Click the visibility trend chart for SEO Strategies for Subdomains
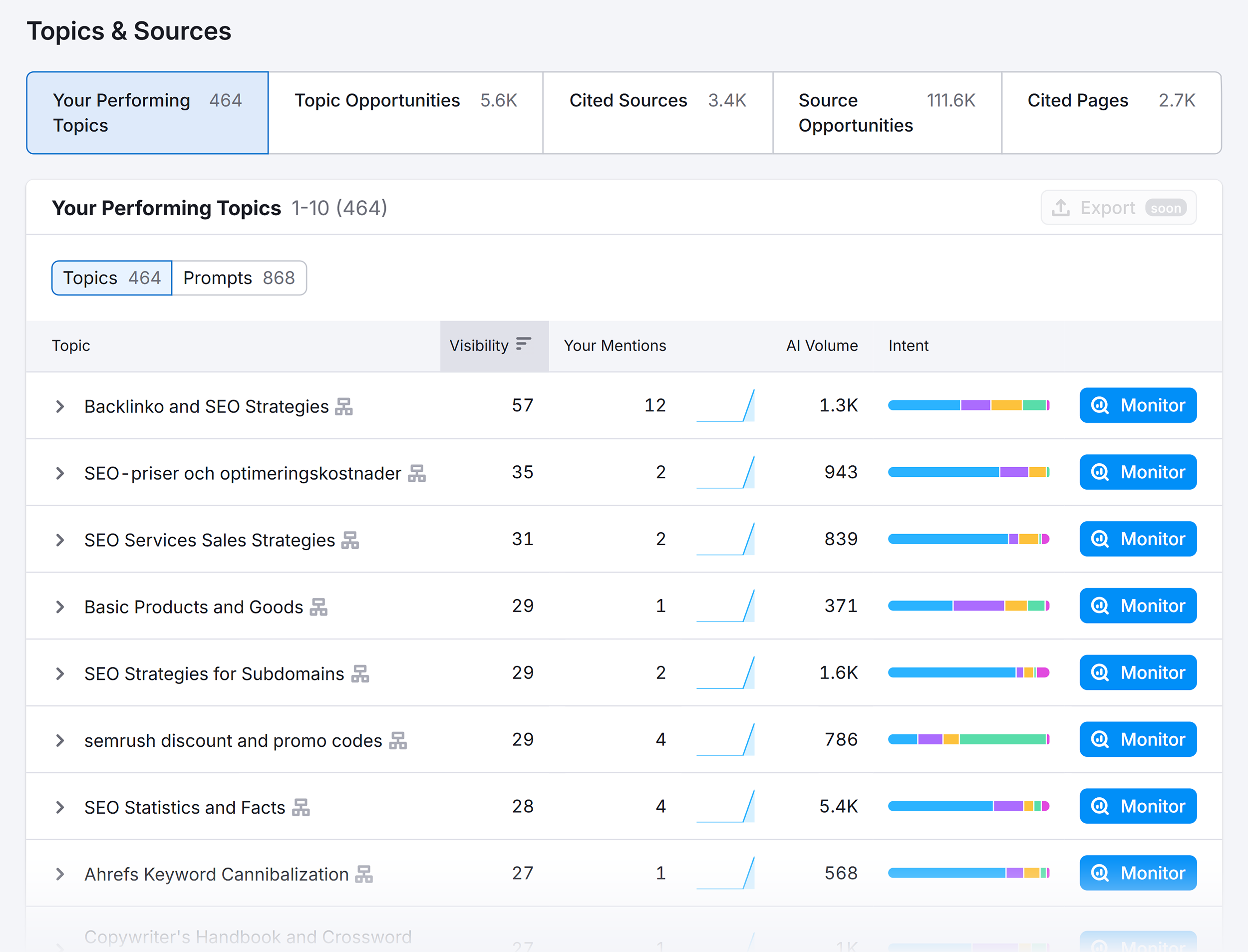Viewport: 1248px width, 952px height. 726,672
